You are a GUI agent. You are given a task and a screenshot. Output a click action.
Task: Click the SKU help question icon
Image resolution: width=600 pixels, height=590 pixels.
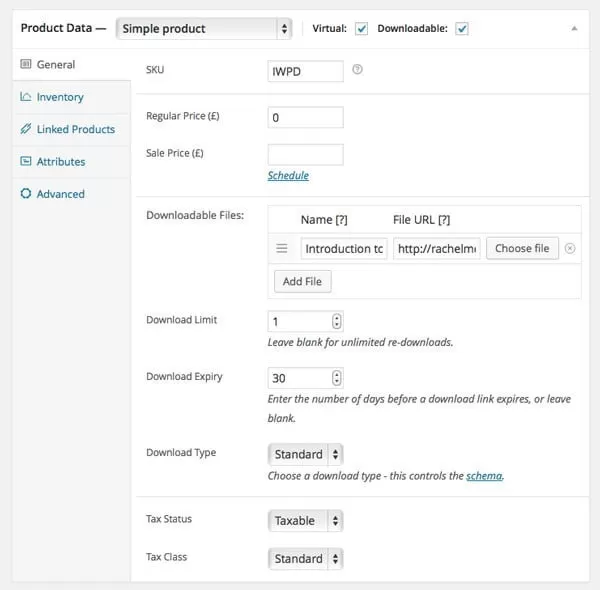click(x=357, y=70)
